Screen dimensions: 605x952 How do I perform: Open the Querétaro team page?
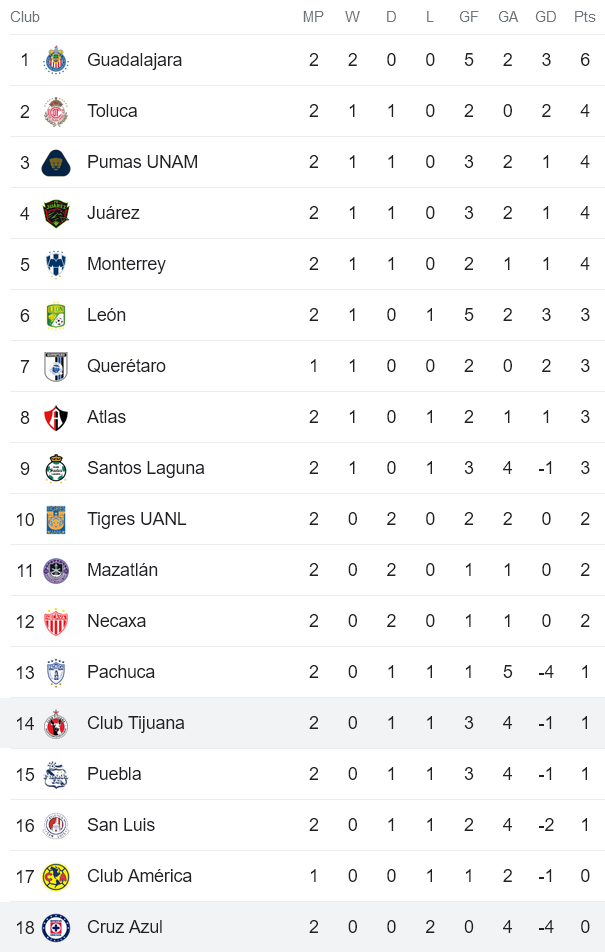[125, 366]
